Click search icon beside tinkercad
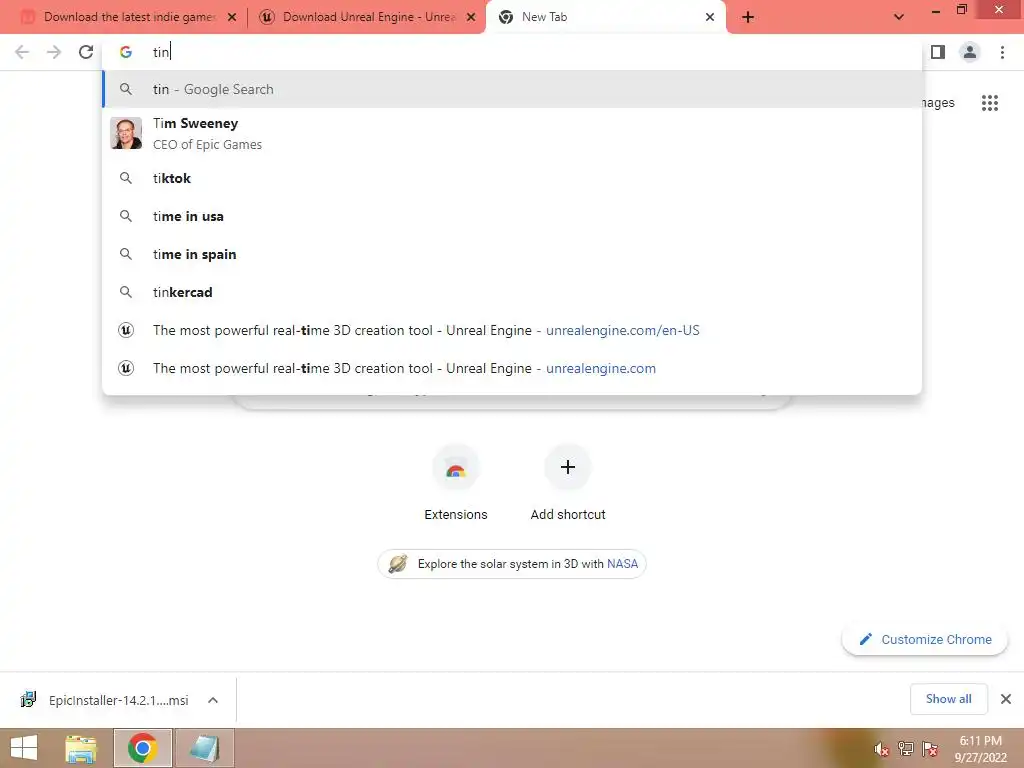The image size is (1024, 768). point(126,292)
